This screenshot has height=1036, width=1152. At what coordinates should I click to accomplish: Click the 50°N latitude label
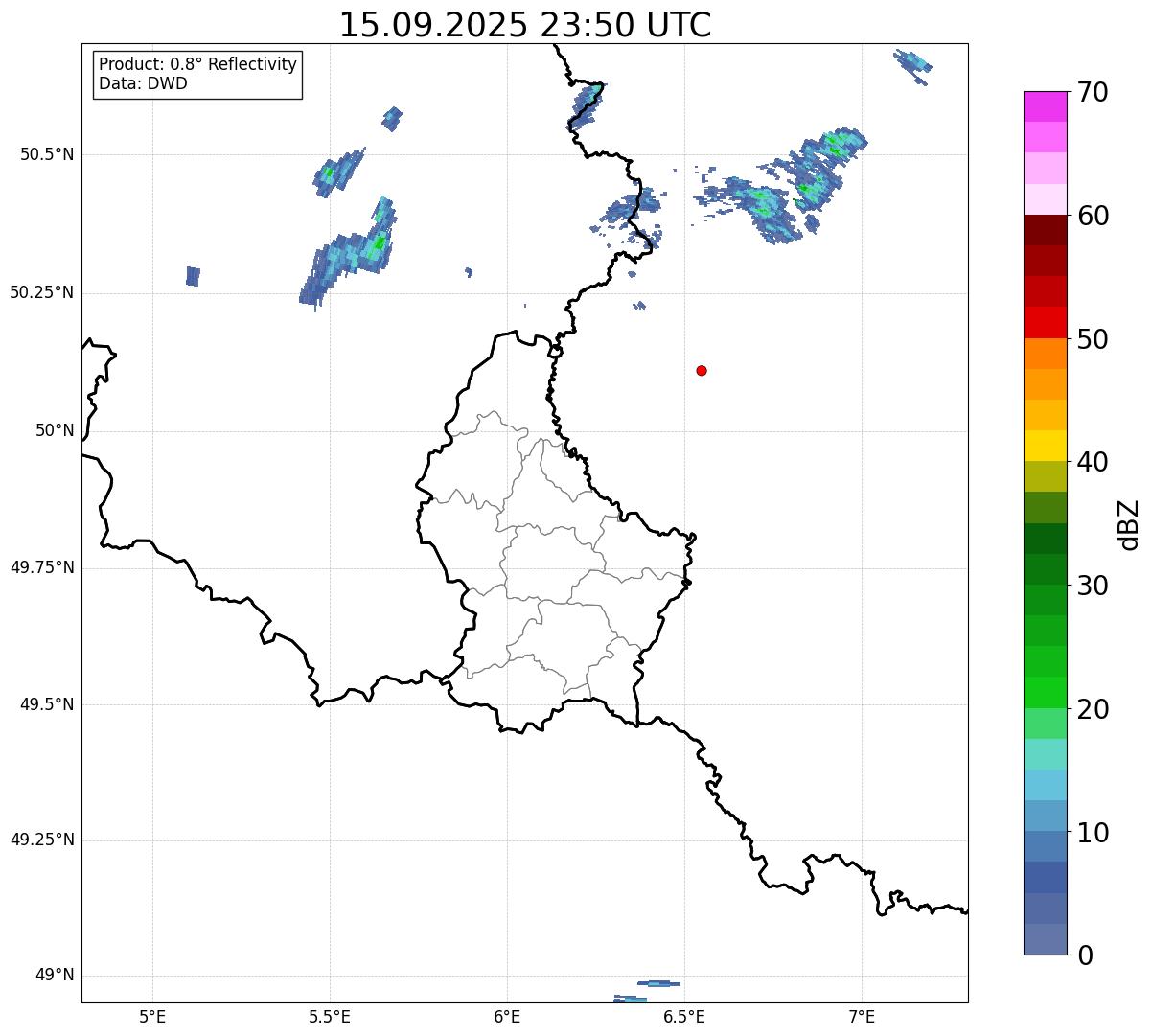55,430
